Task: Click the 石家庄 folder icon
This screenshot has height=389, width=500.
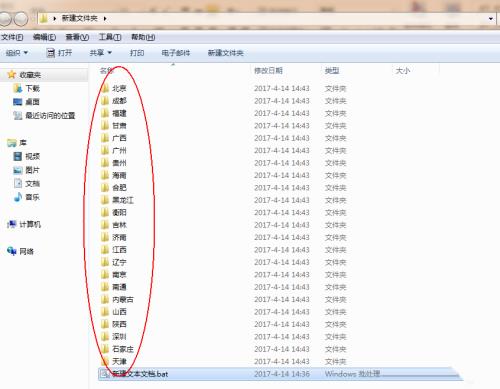Action: [105, 349]
